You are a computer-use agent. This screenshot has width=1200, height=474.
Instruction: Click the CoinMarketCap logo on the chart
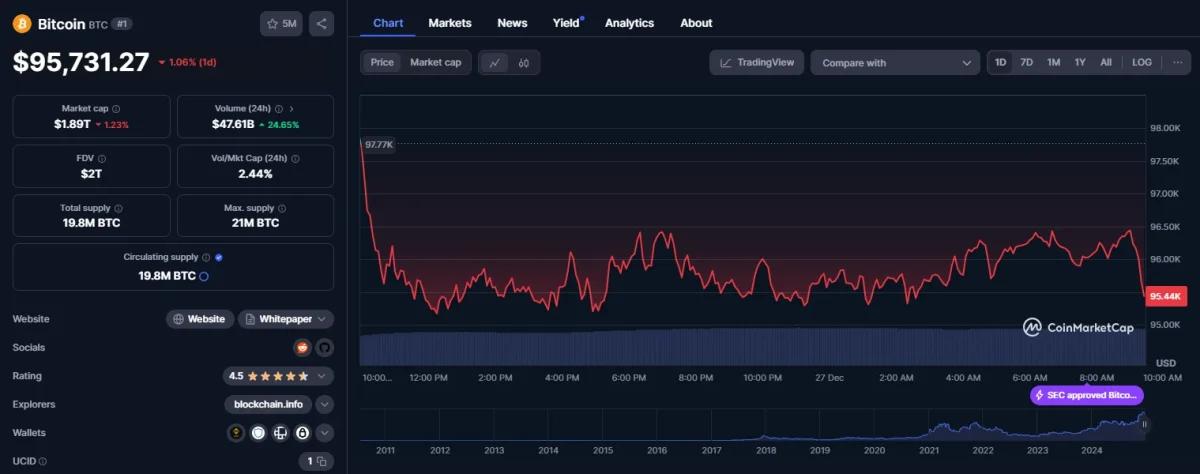(x=1078, y=326)
